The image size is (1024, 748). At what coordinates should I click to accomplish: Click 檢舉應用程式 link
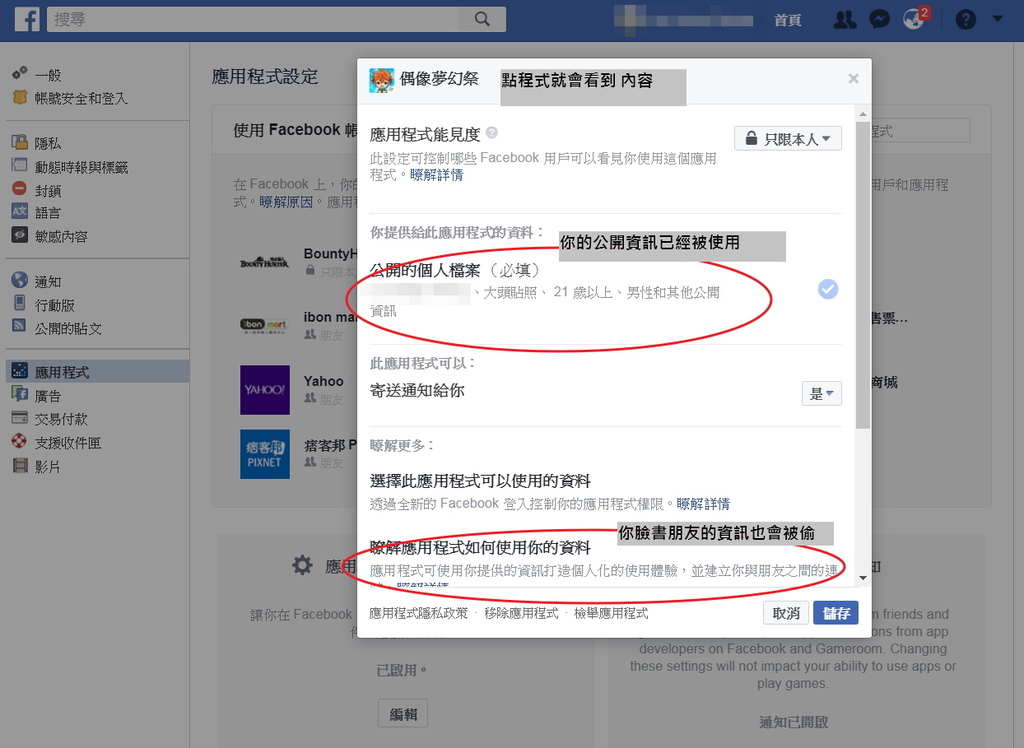coord(611,613)
